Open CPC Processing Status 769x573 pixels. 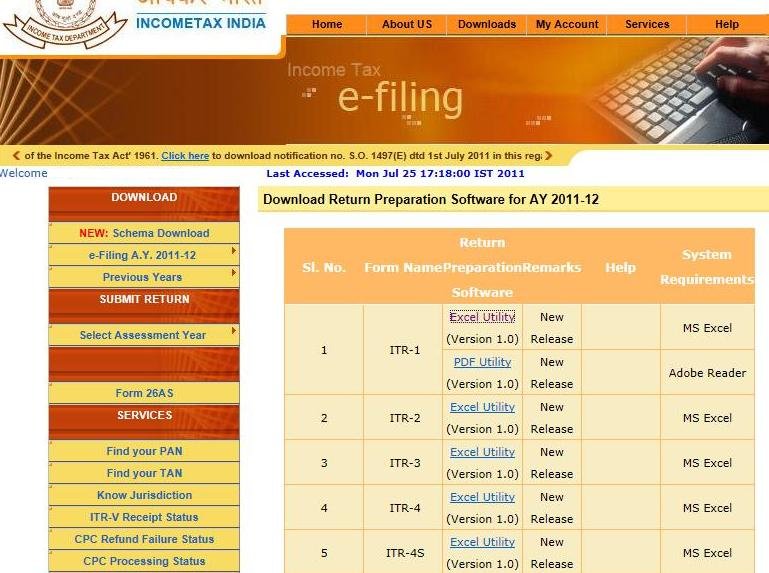tap(144, 561)
